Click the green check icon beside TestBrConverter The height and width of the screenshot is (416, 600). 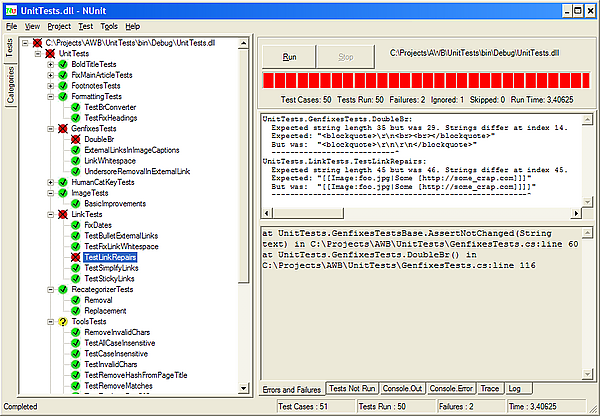75,106
